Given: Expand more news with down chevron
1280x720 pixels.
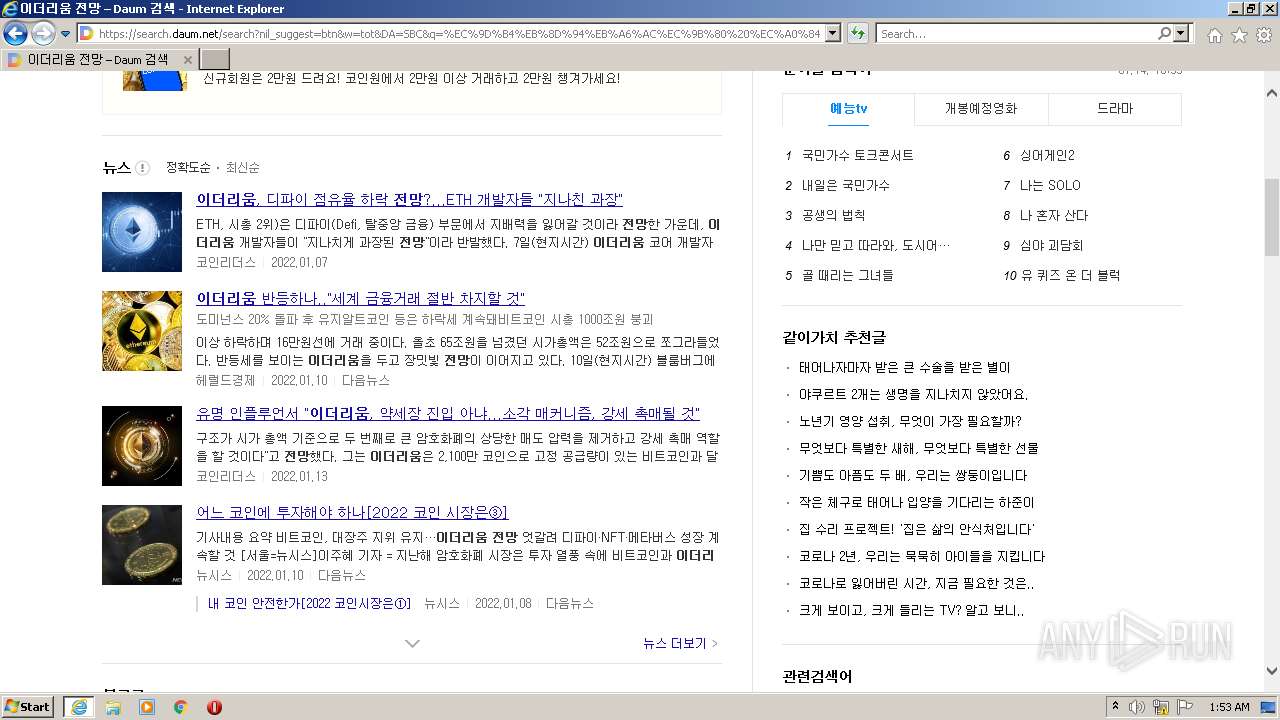Looking at the screenshot, I should pyautogui.click(x=412, y=643).
